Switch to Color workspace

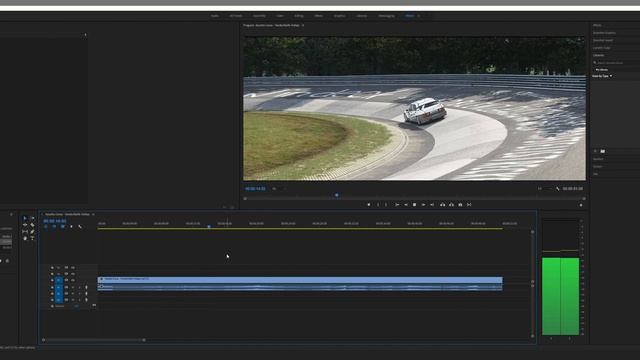click(x=280, y=16)
